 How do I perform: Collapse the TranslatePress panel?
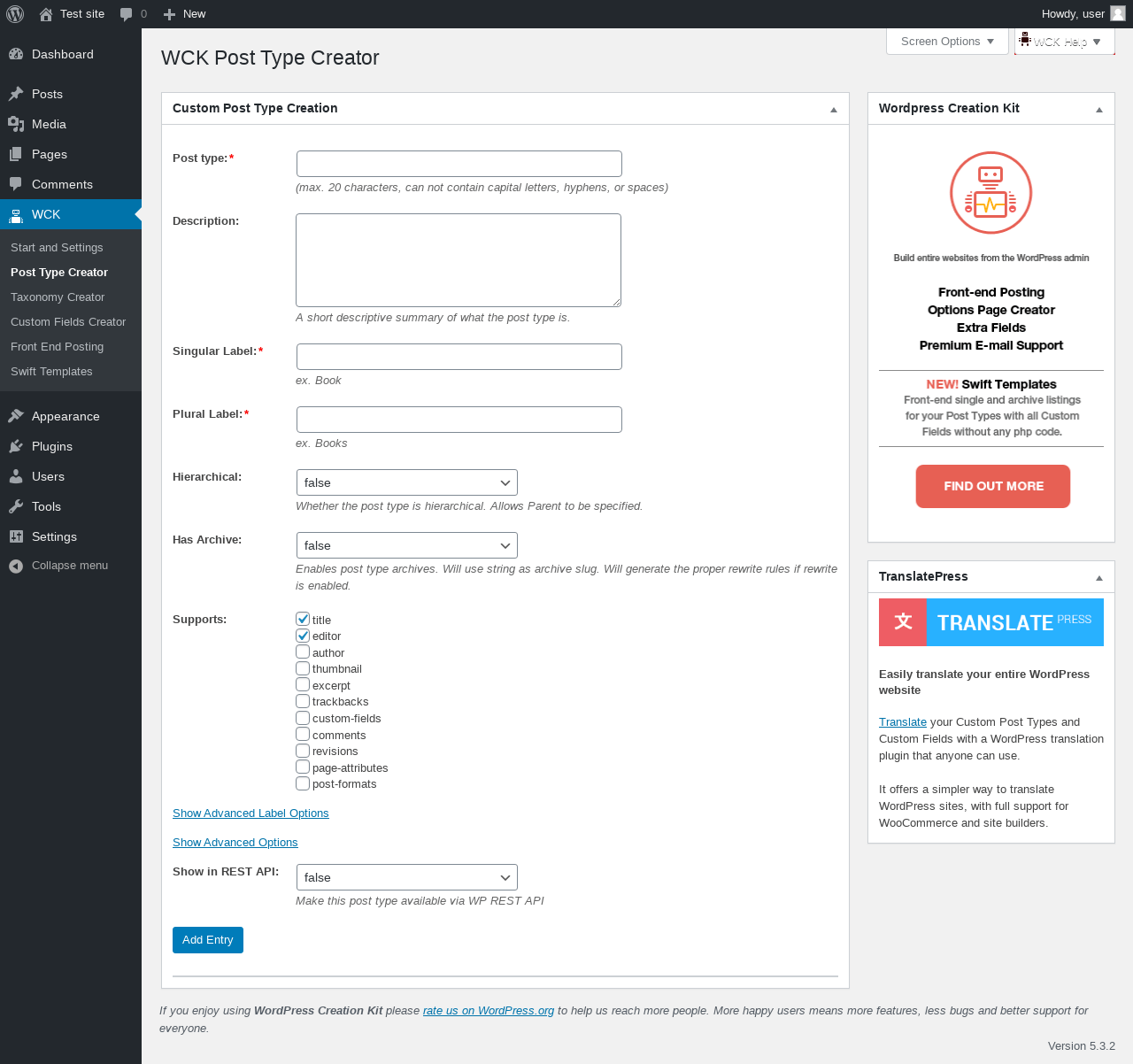[1098, 577]
